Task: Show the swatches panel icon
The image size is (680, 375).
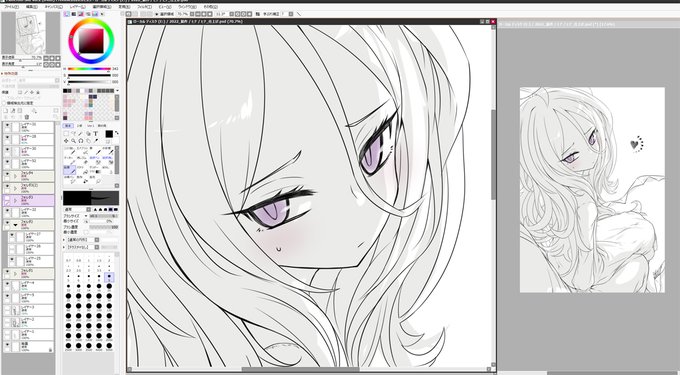Action: coord(95,14)
